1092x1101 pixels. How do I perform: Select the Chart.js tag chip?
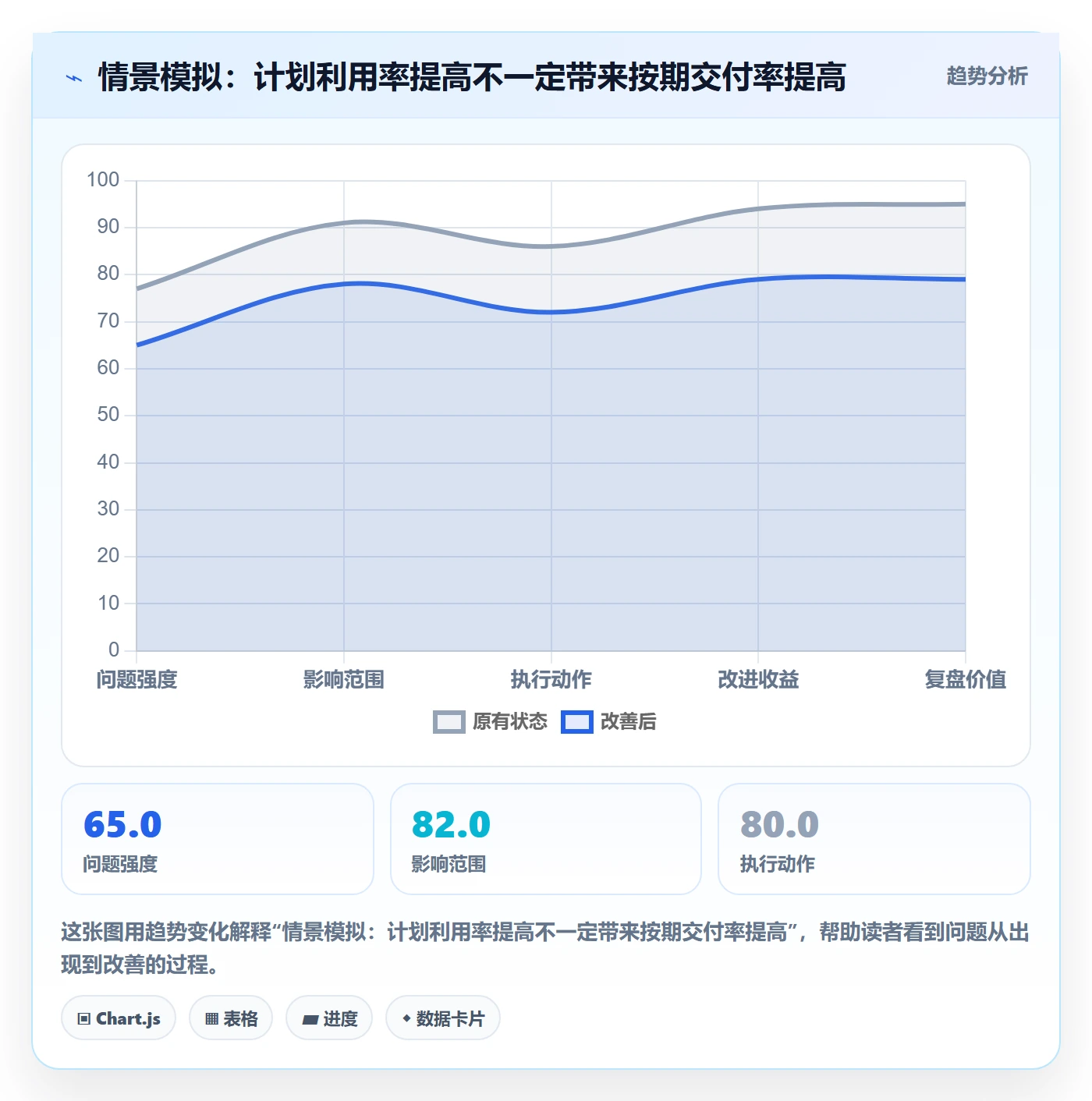(119, 1018)
